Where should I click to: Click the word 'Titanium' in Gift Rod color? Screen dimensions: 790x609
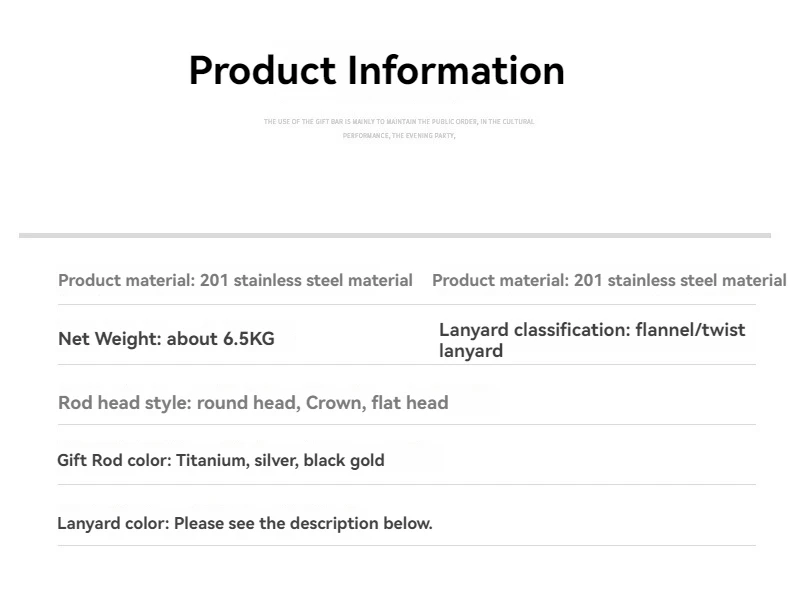(x=210, y=460)
